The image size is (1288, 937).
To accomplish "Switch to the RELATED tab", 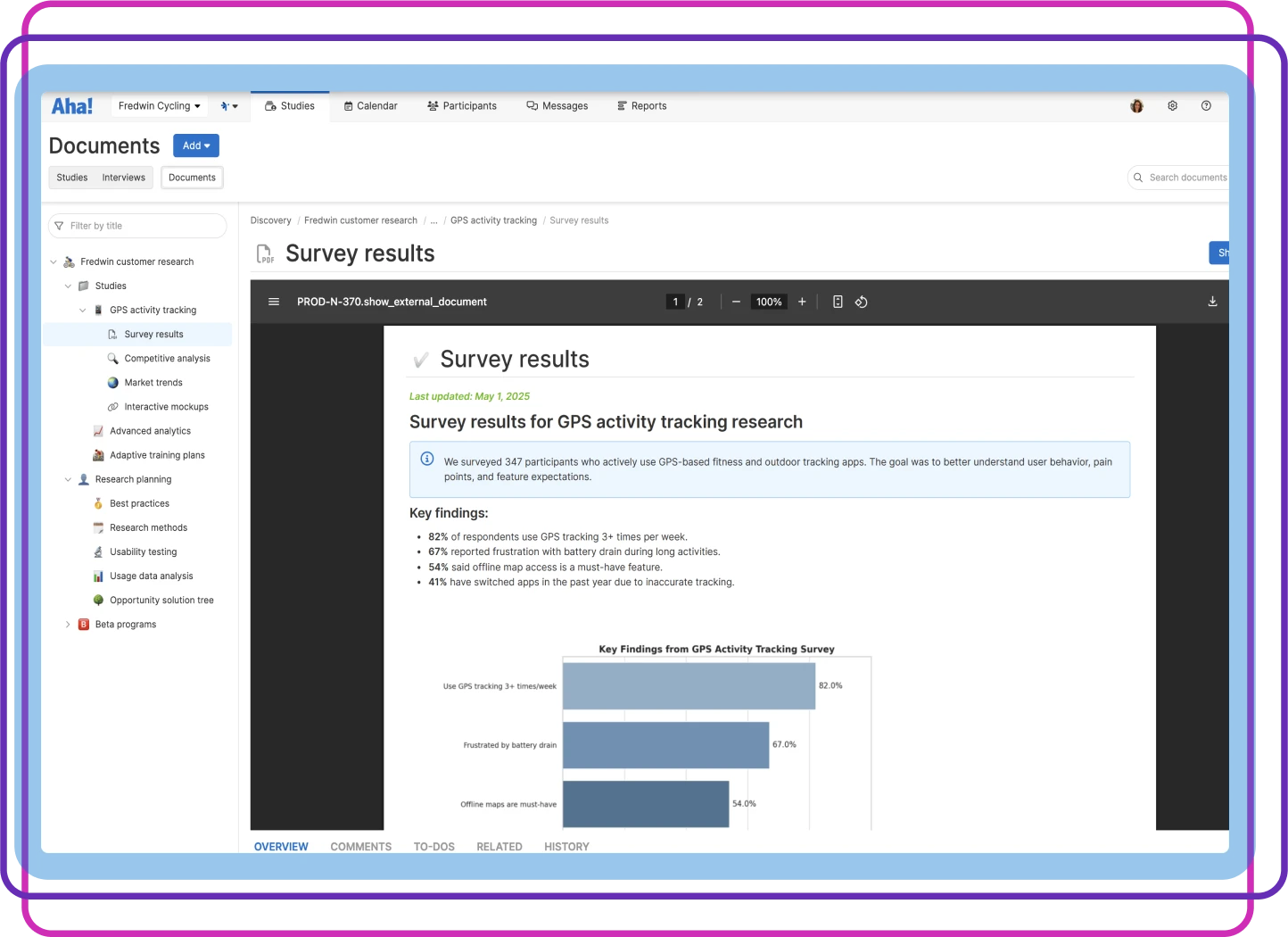I will click(500, 847).
